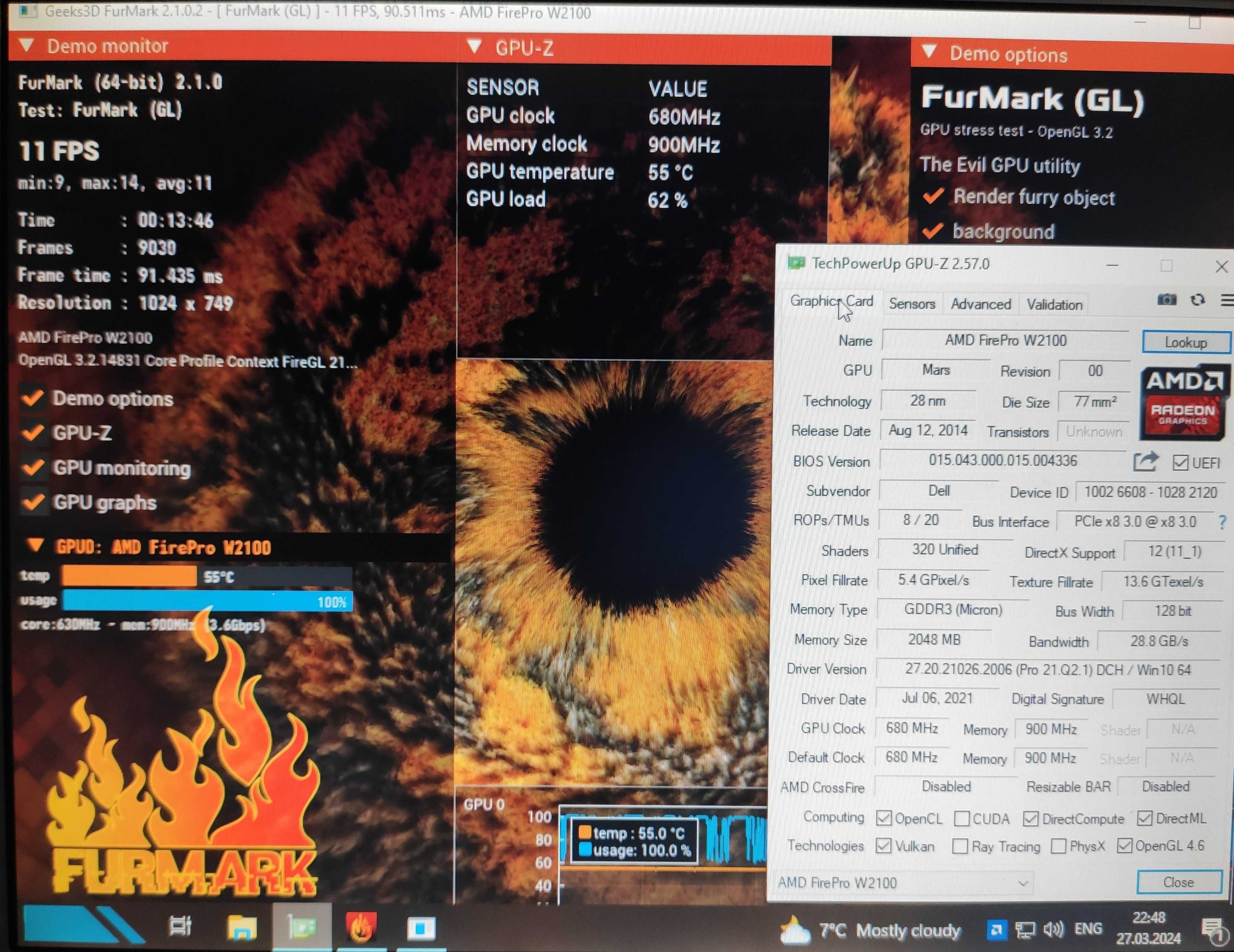Click the GPU-Z title bar app icon
Screen dimensions: 1234x952
[796, 263]
